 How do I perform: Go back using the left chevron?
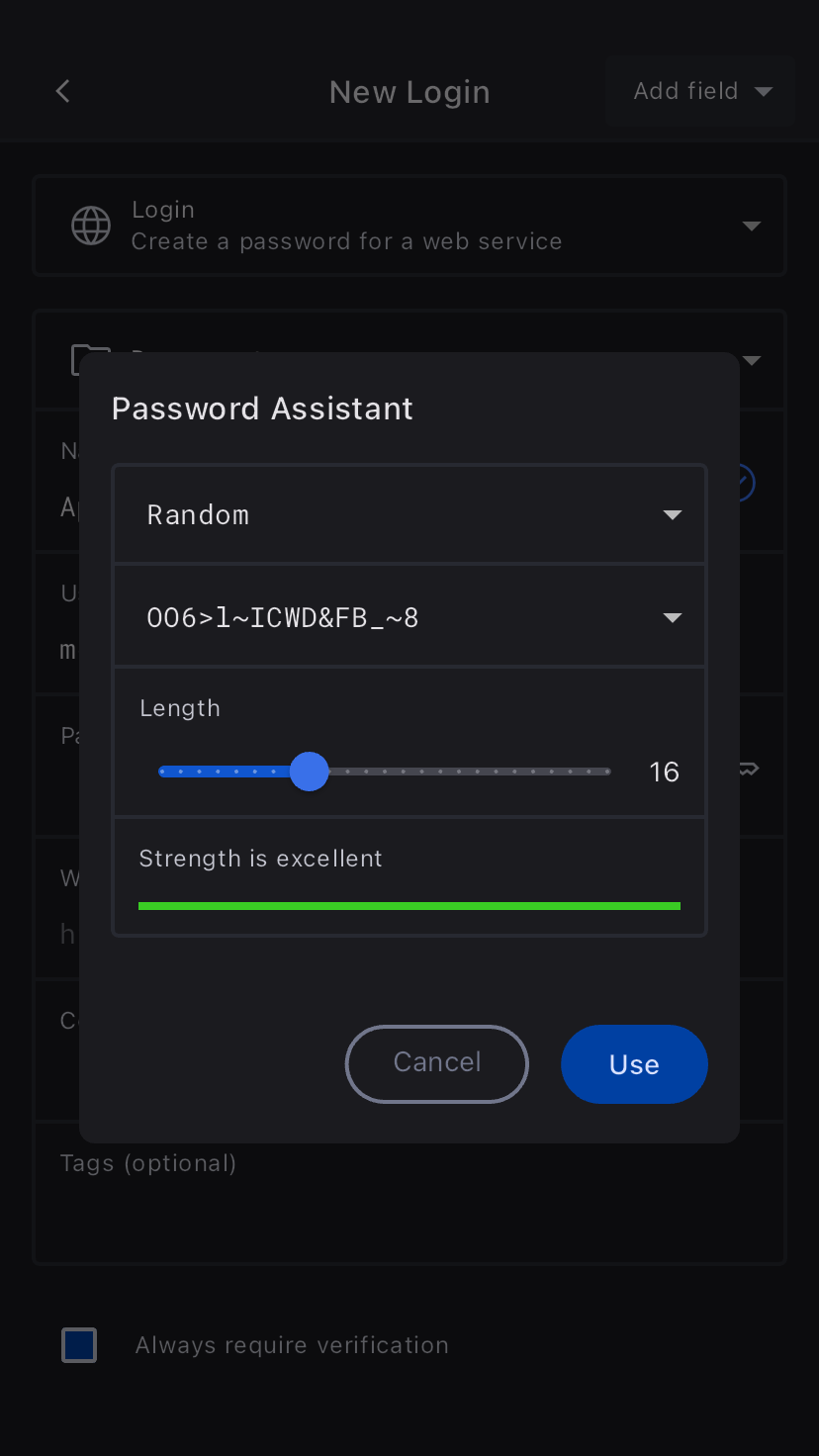click(63, 92)
